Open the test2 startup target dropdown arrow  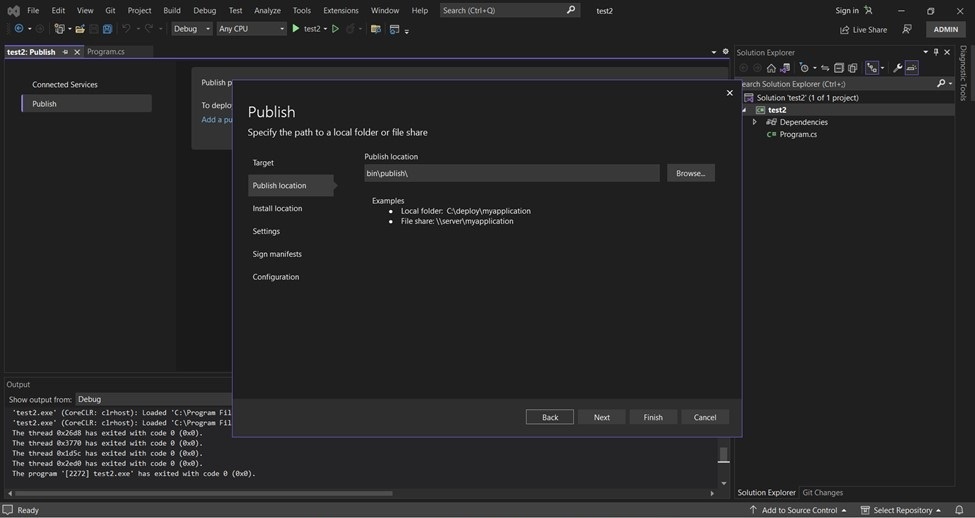(x=325, y=29)
